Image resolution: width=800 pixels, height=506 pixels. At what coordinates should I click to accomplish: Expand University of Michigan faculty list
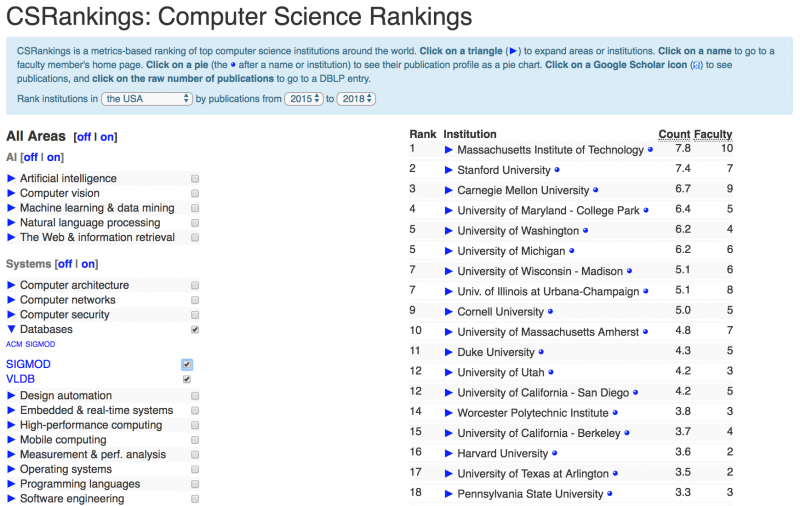pos(449,251)
